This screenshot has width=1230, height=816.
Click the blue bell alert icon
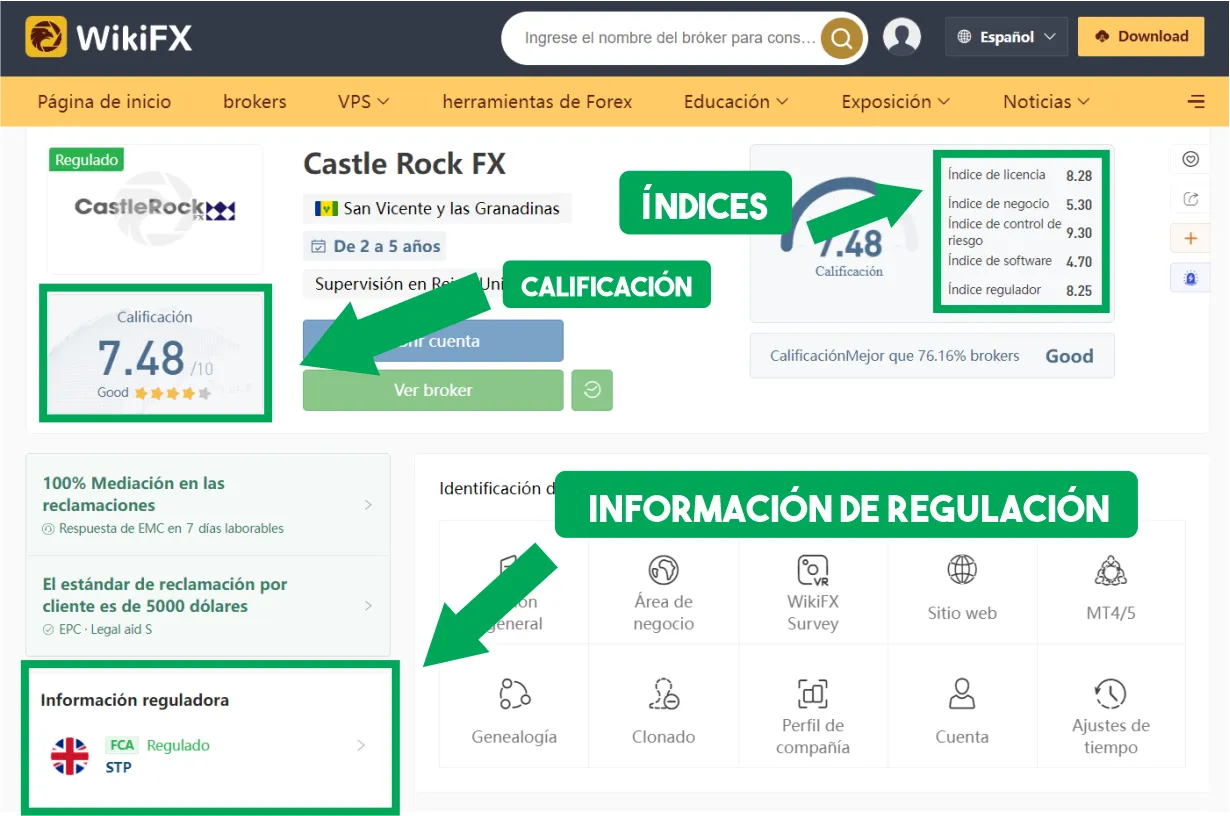pyautogui.click(x=1190, y=279)
